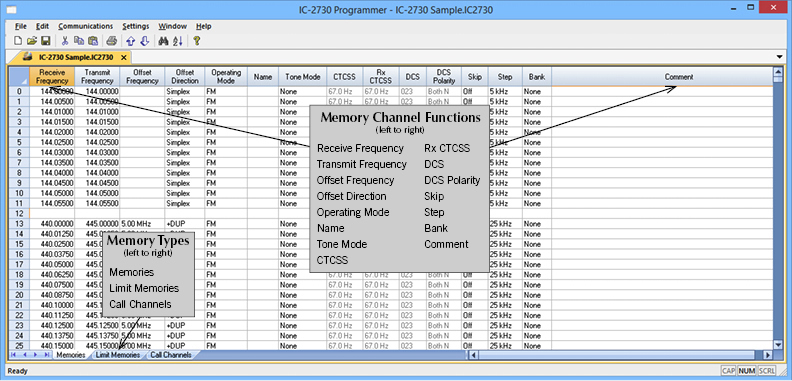Open a file using the folder icon

[x=31, y=41]
